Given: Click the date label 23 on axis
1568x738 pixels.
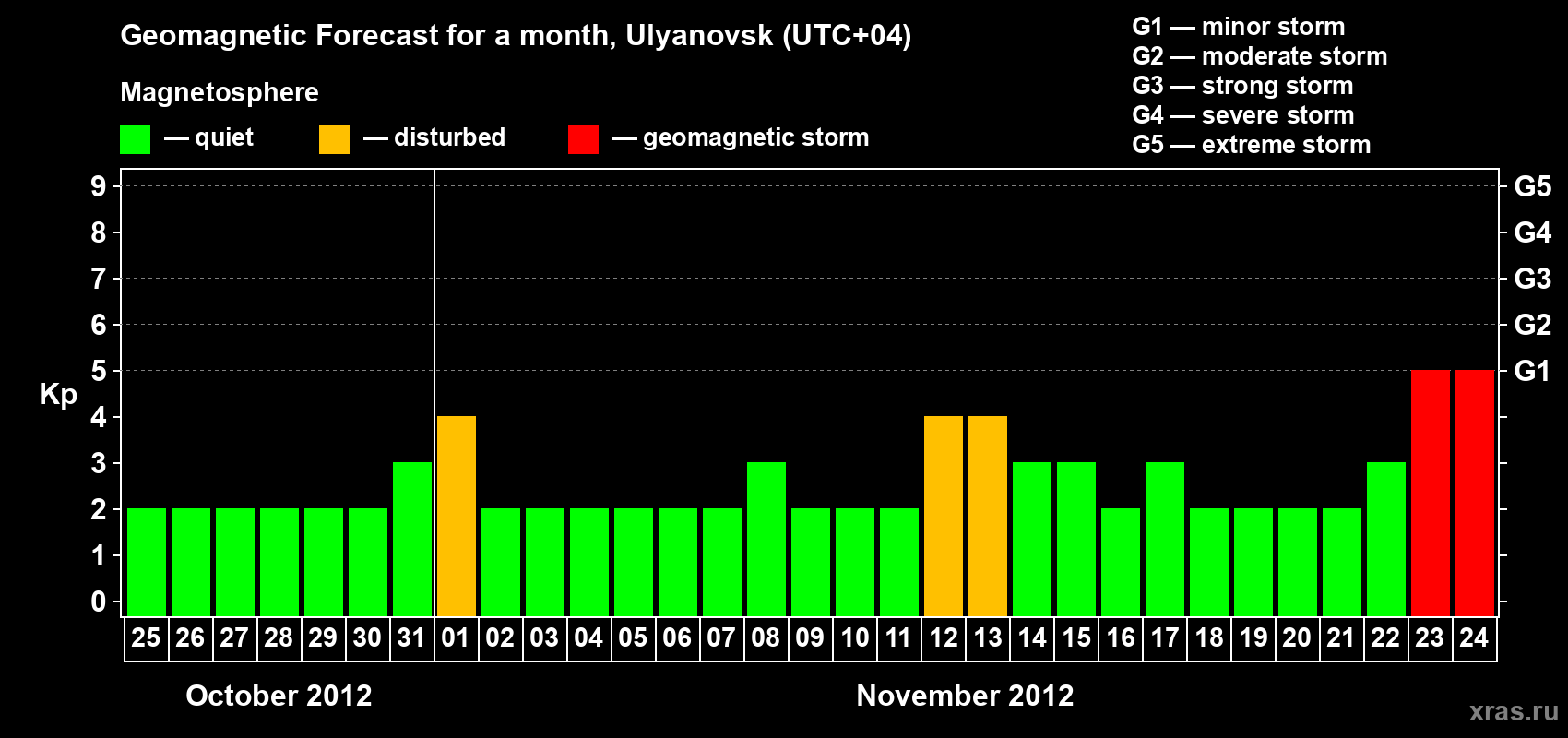Looking at the screenshot, I should coord(1430,637).
